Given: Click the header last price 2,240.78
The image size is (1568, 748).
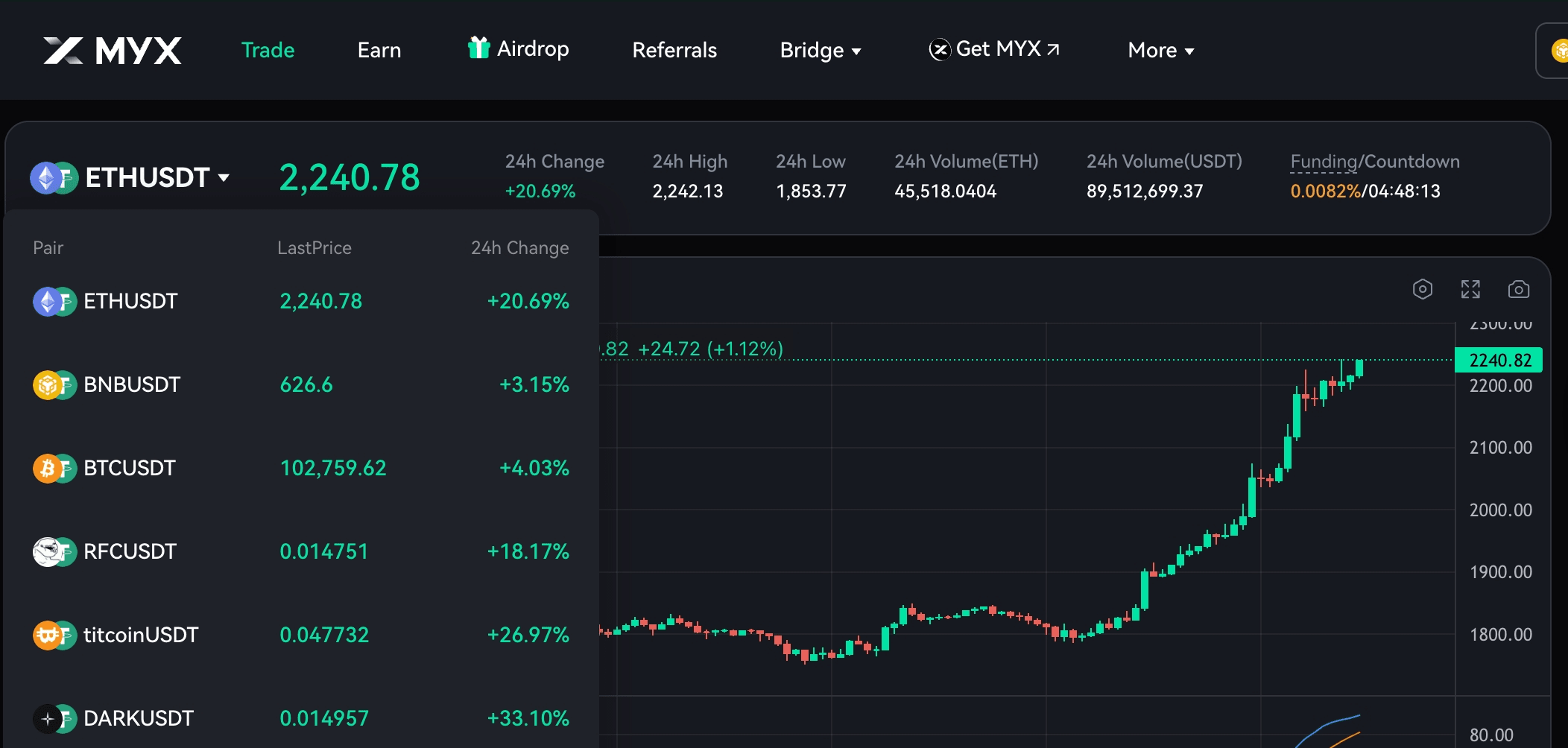Looking at the screenshot, I should (350, 177).
